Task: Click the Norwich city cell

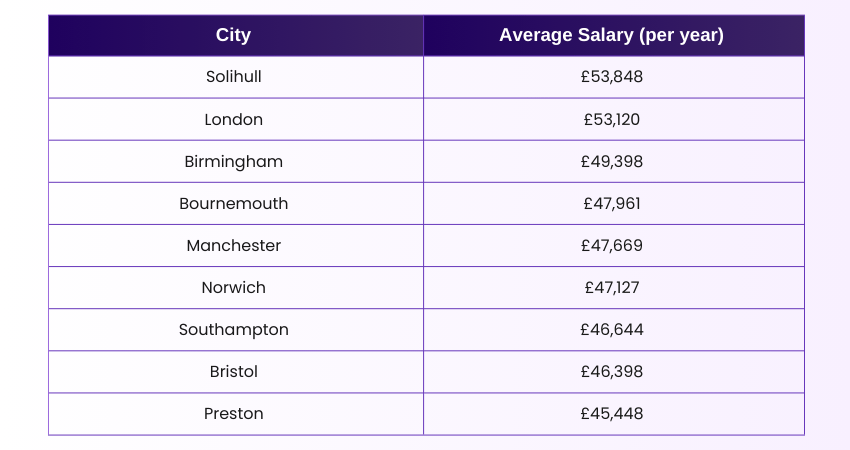Action: click(234, 287)
